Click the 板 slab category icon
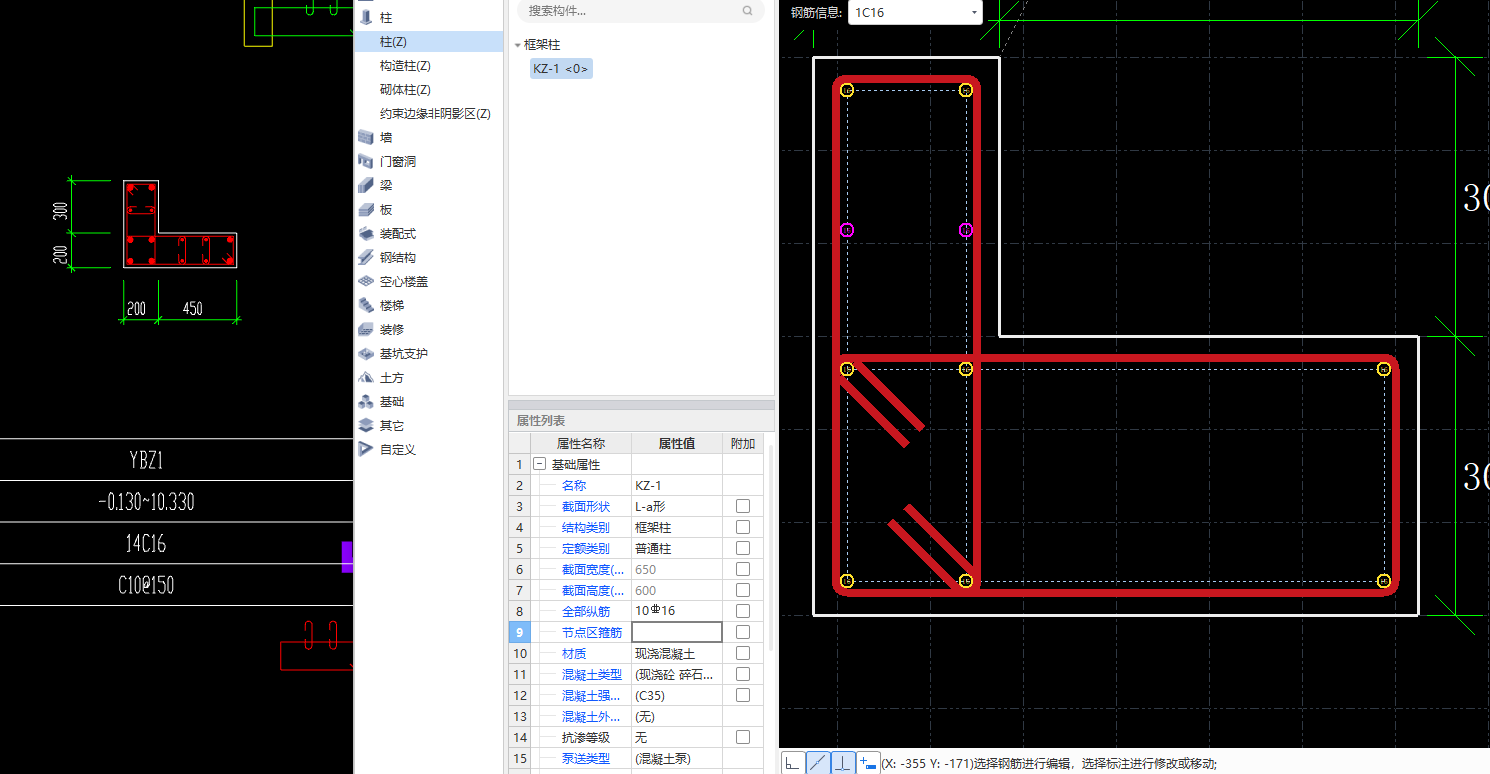Image resolution: width=1490 pixels, height=774 pixels. coord(365,209)
